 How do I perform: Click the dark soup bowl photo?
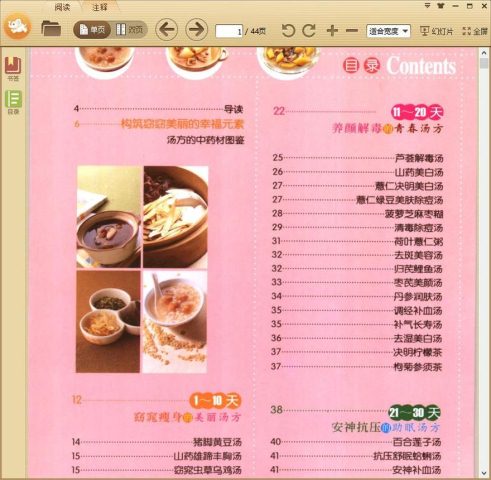tap(109, 217)
